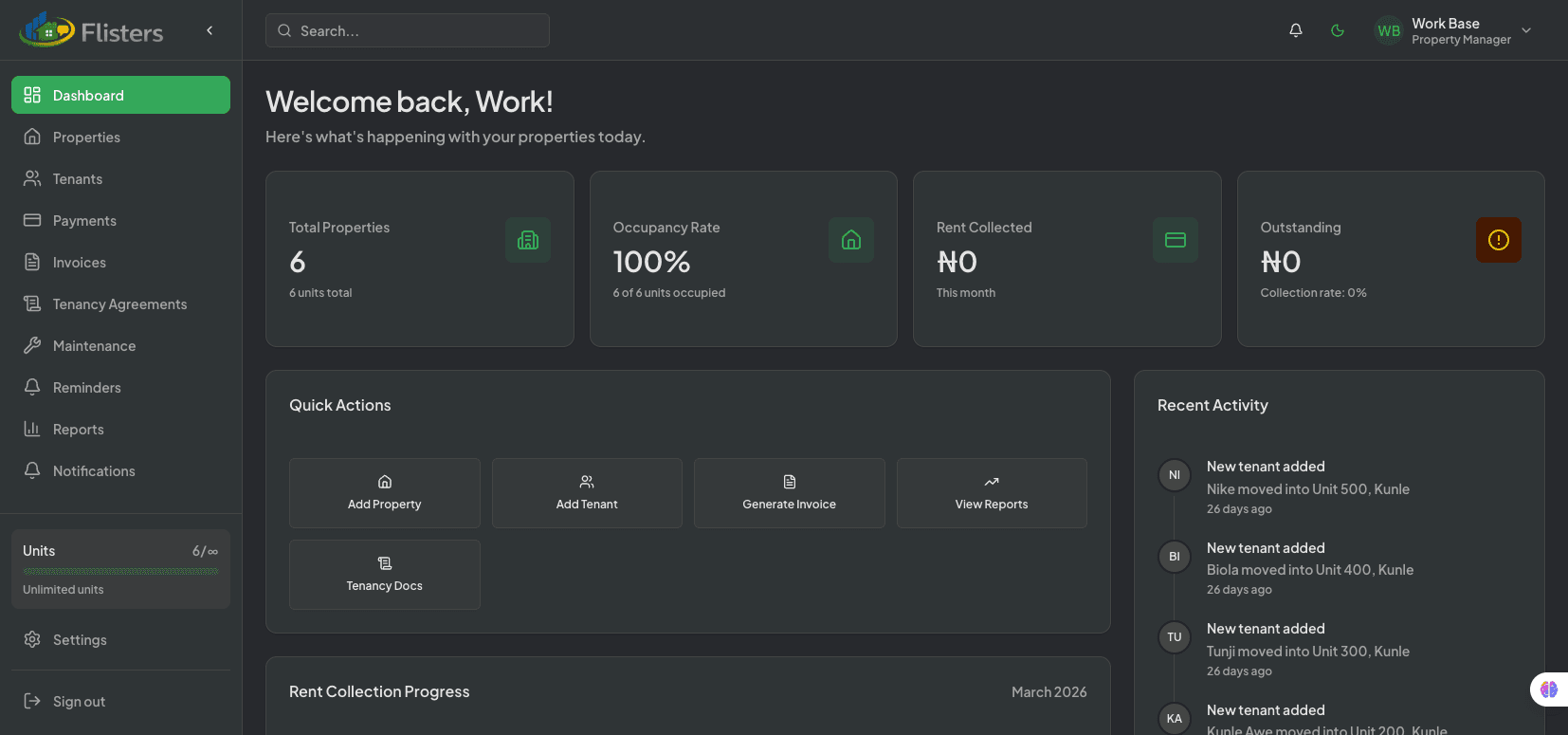Click the Occupancy Rate home icon
1568x735 pixels.
pos(851,240)
